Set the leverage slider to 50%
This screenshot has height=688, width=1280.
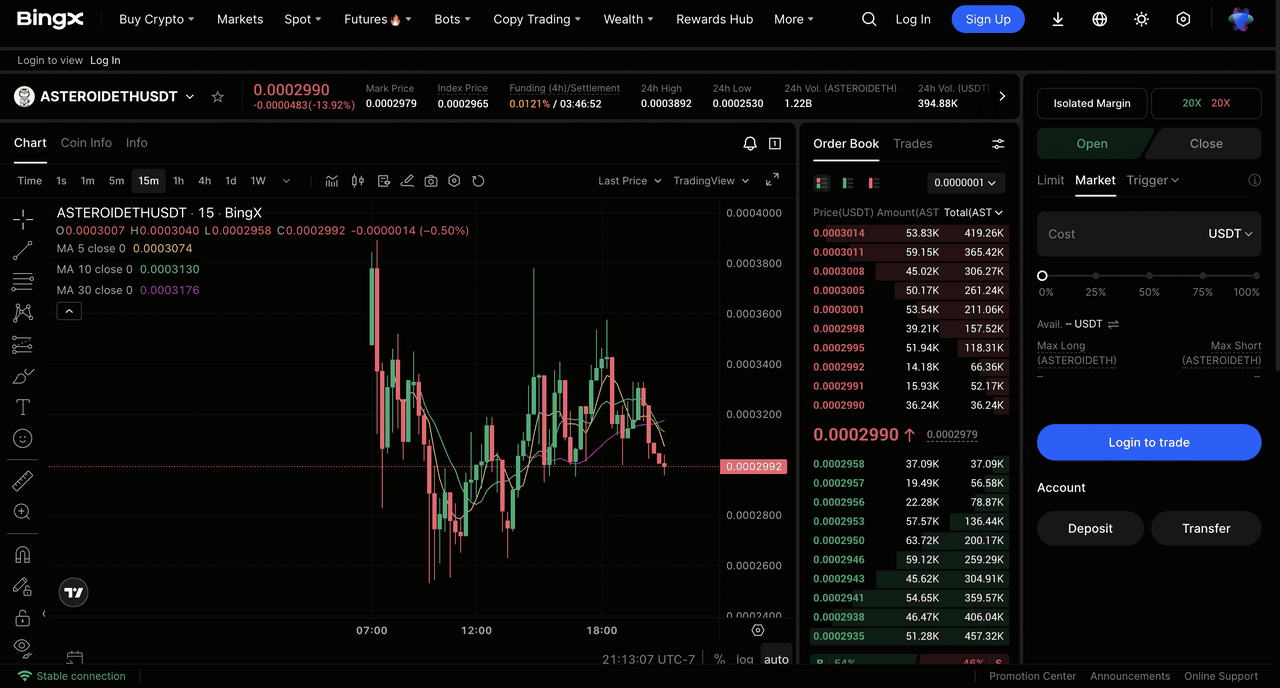[1149, 276]
